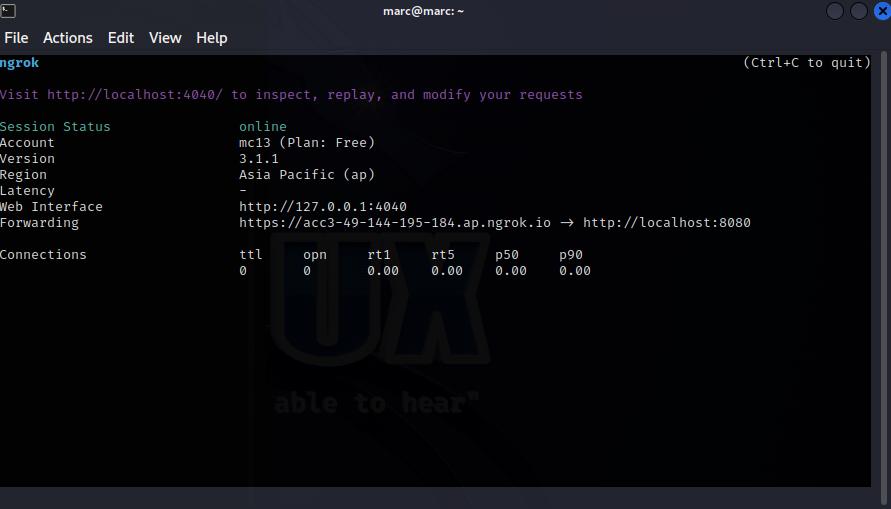This screenshot has width=891, height=509.
Task: Click the 'rt5' column header
Action: click(x=443, y=254)
